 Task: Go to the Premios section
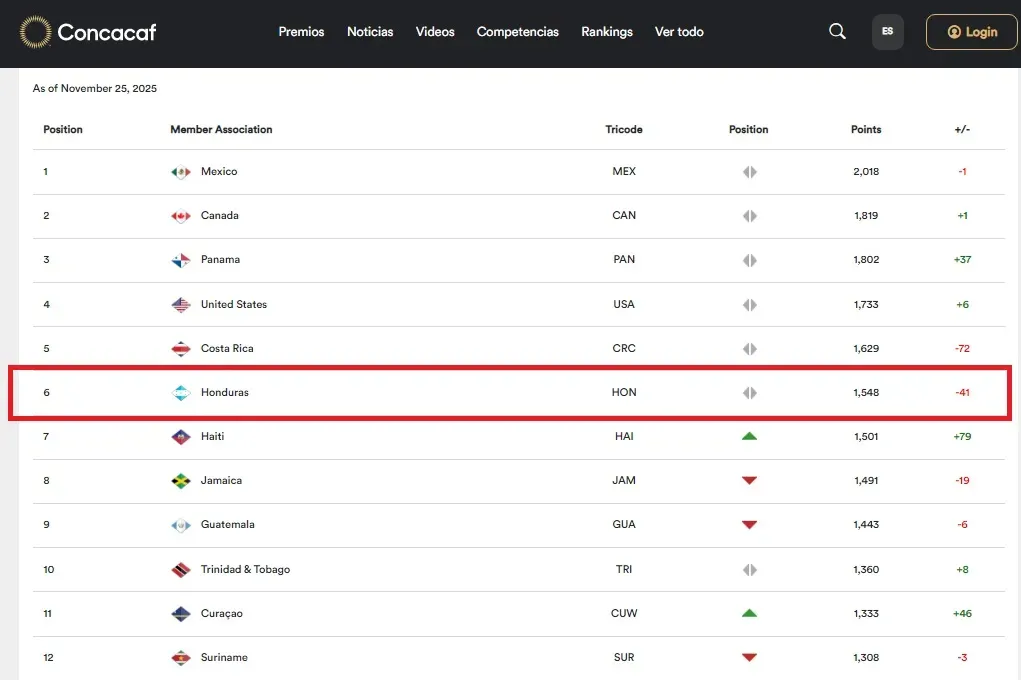tap(301, 32)
